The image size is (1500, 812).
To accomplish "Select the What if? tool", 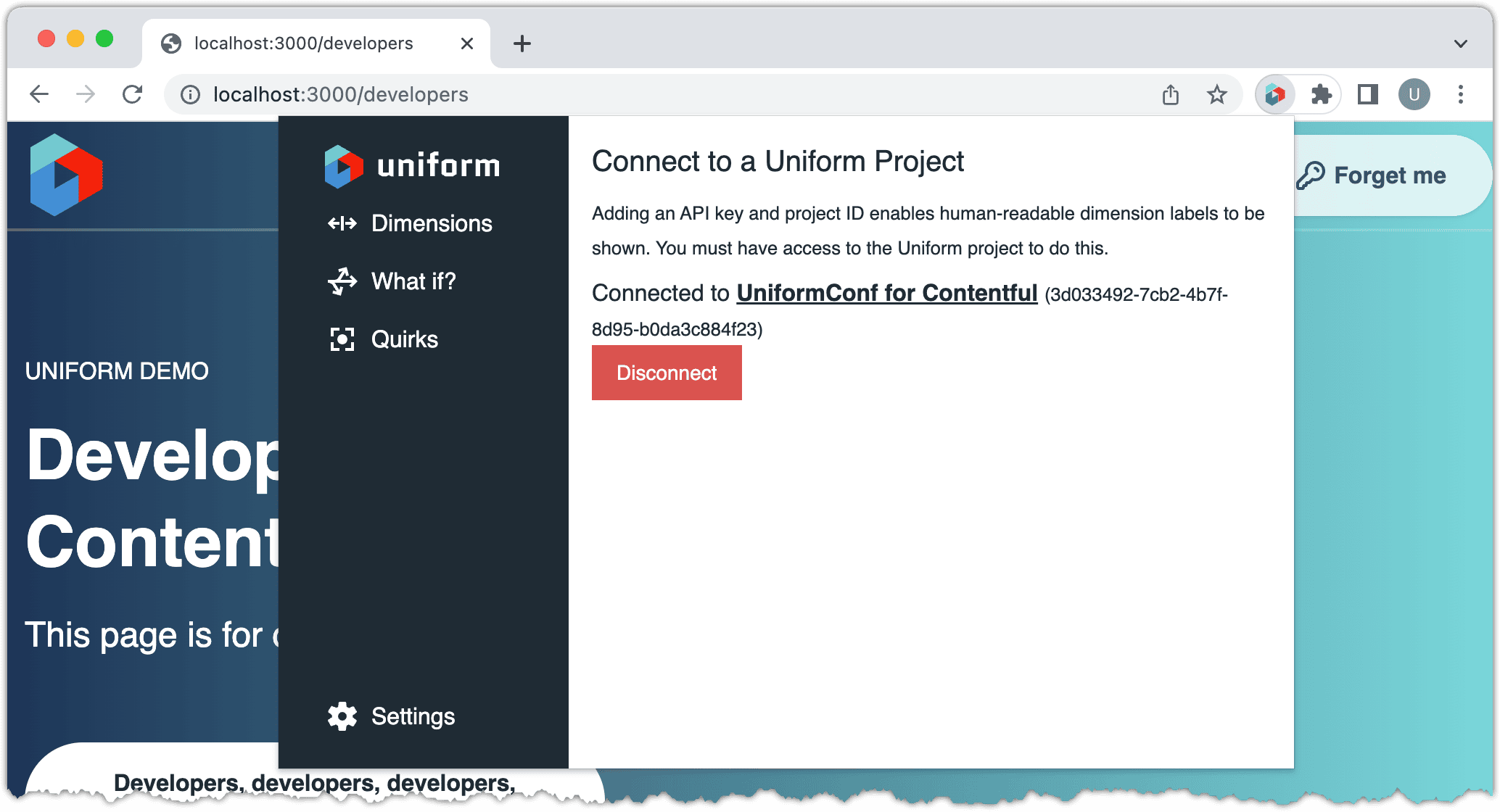I will 414,281.
